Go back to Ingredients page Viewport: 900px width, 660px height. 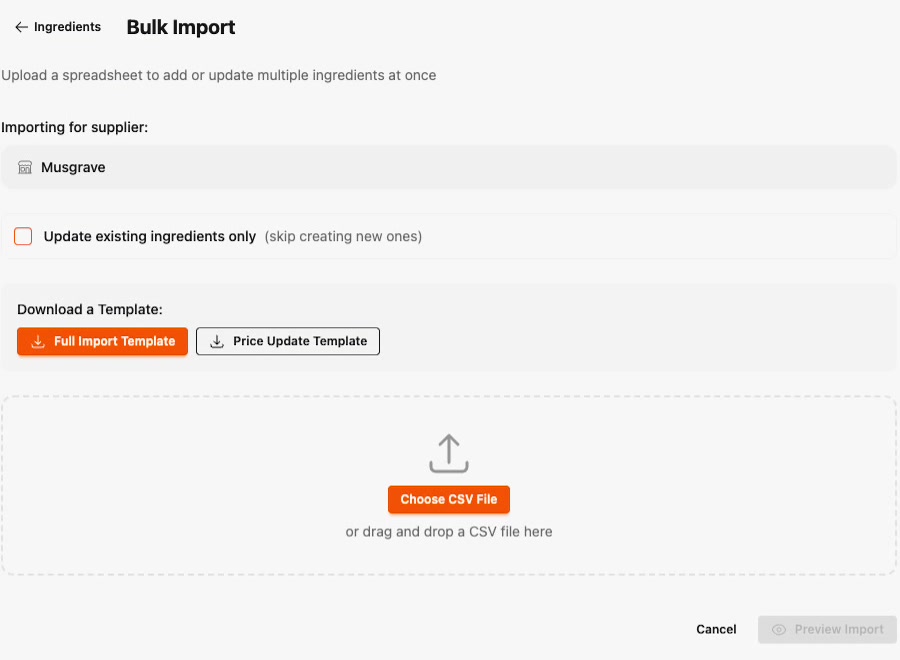pos(58,27)
